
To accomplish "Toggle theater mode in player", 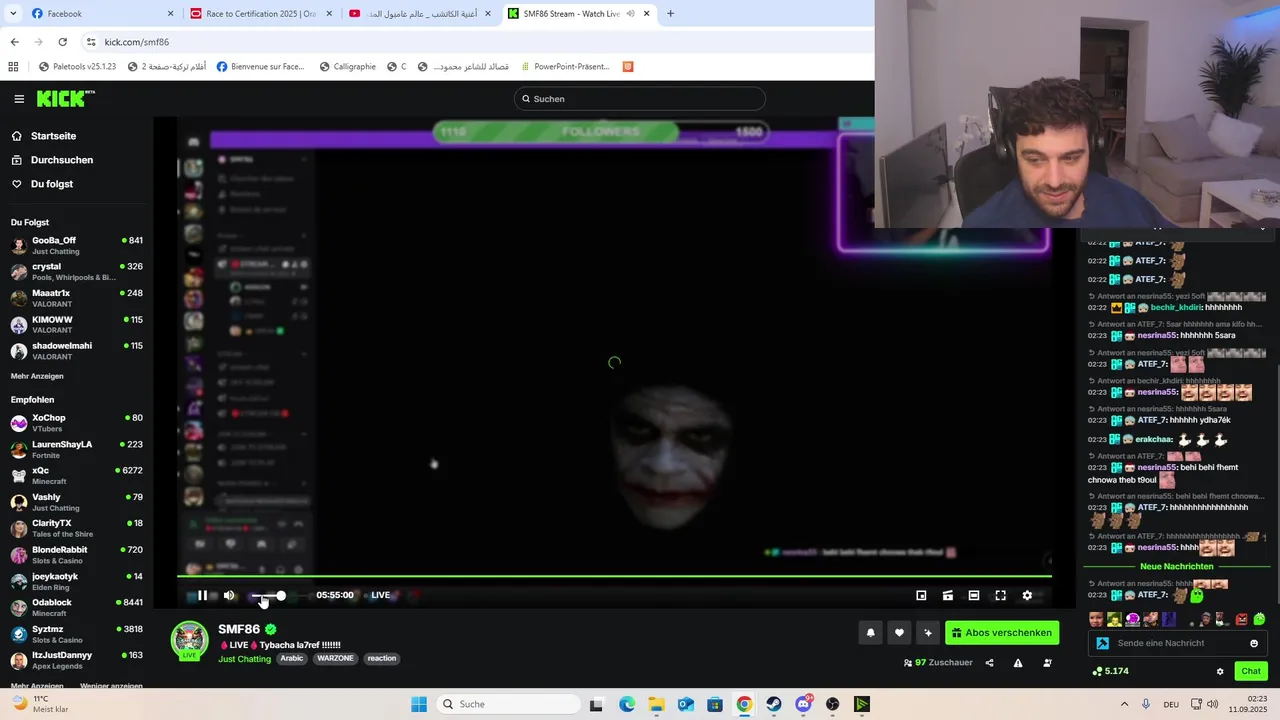I will (x=973, y=595).
